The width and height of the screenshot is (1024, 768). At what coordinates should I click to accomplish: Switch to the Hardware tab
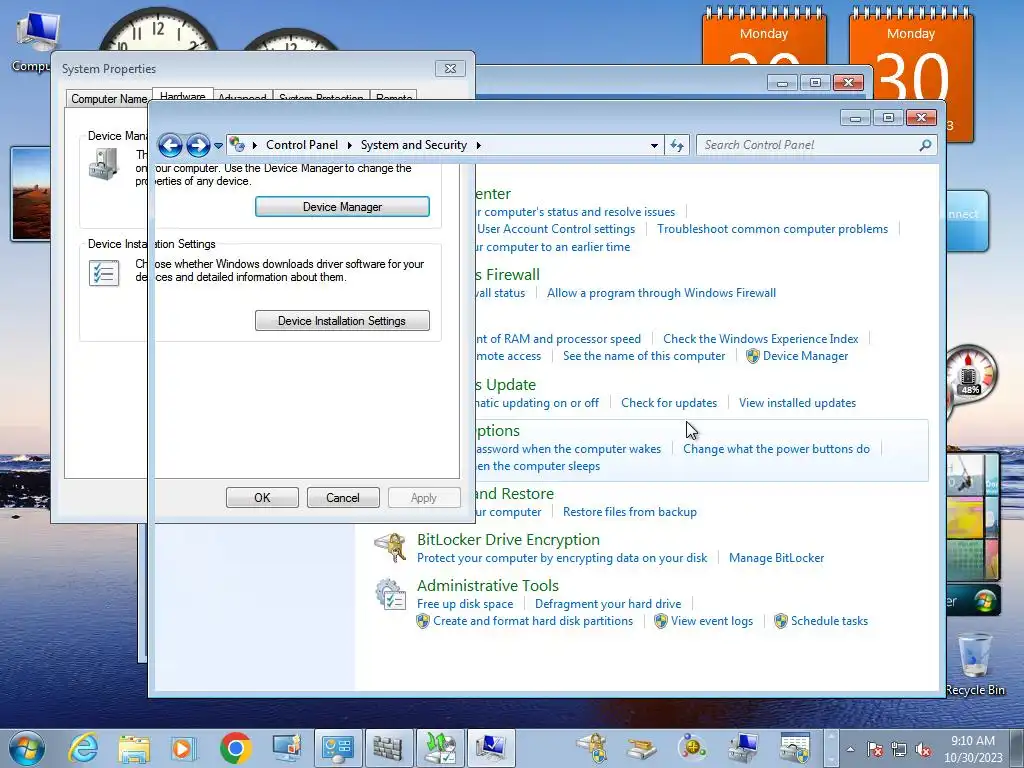[x=182, y=95]
